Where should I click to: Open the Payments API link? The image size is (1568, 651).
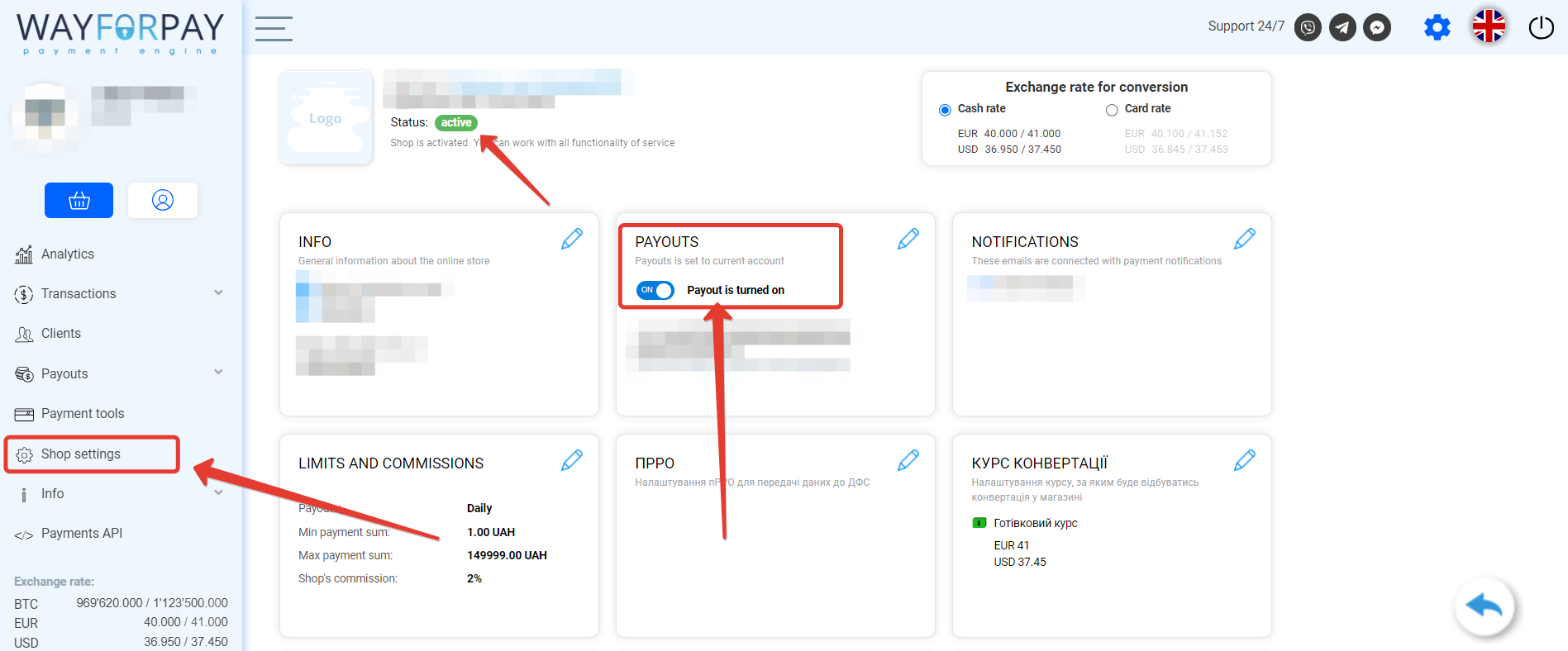click(x=81, y=534)
